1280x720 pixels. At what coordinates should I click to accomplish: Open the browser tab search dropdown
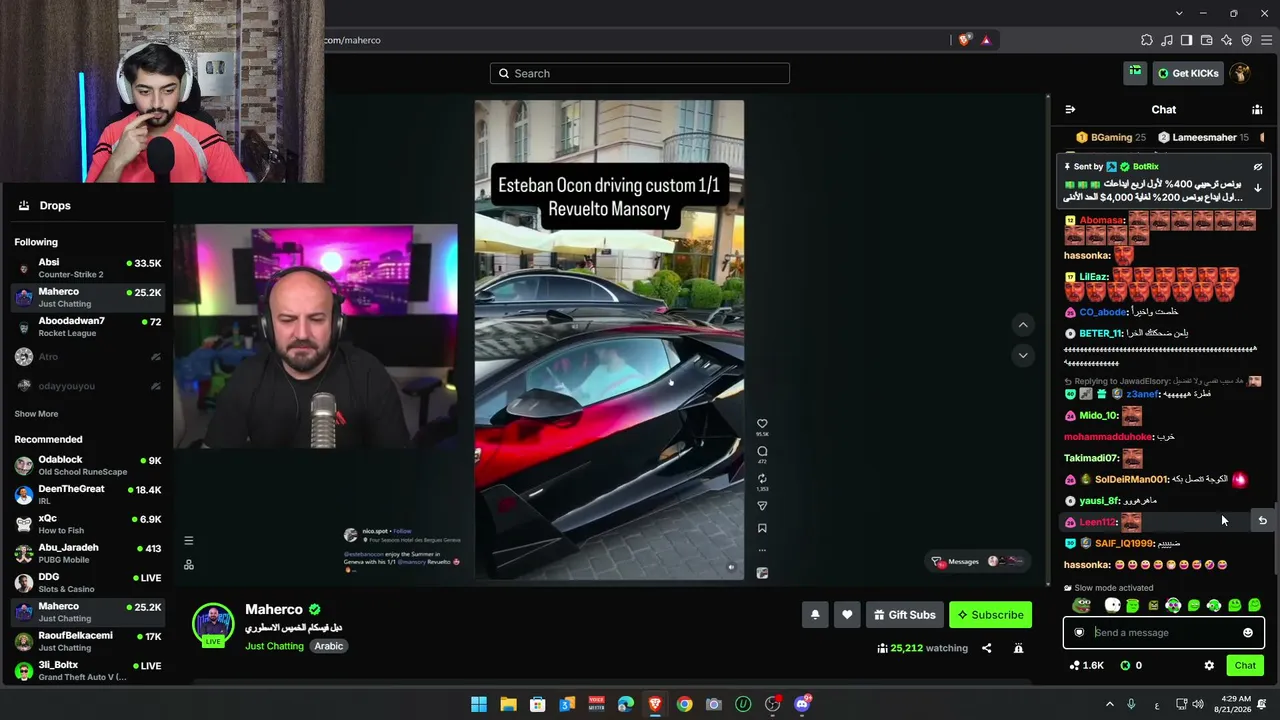click(1179, 13)
